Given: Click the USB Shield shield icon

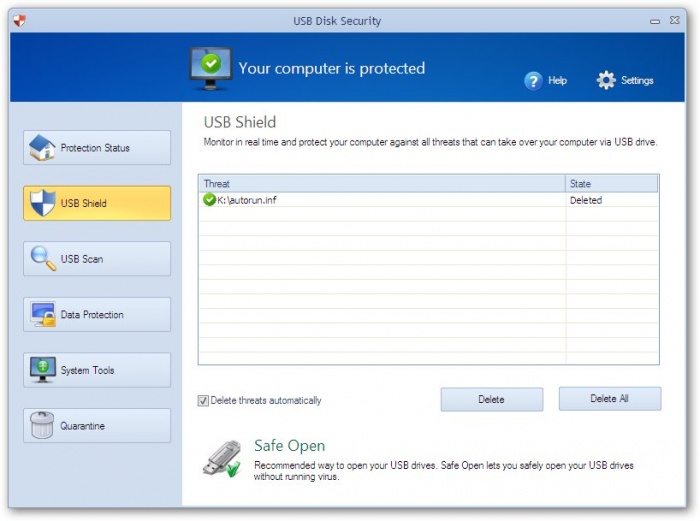Looking at the screenshot, I should [x=42, y=203].
